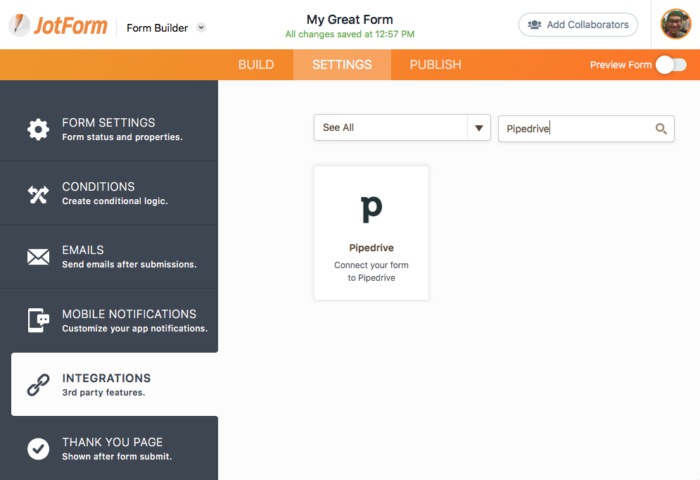Open MOBILE NOTIFICATIONS menu item
This screenshot has height=480, width=700.
[x=109, y=321]
